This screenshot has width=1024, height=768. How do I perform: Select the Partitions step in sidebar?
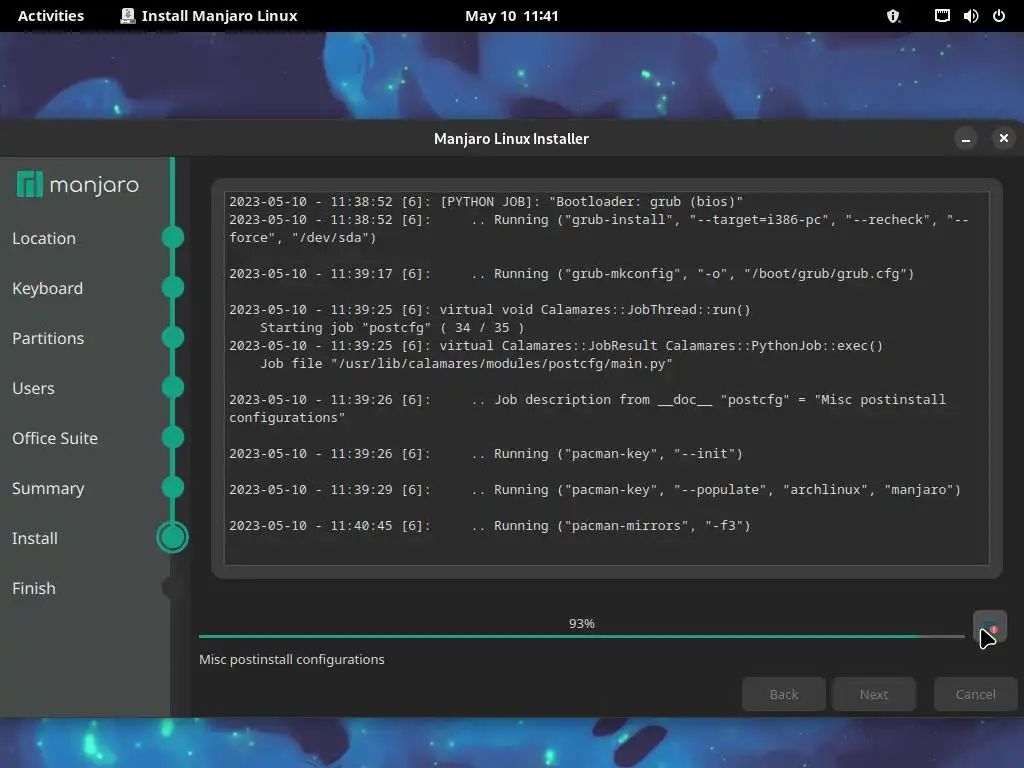48,338
